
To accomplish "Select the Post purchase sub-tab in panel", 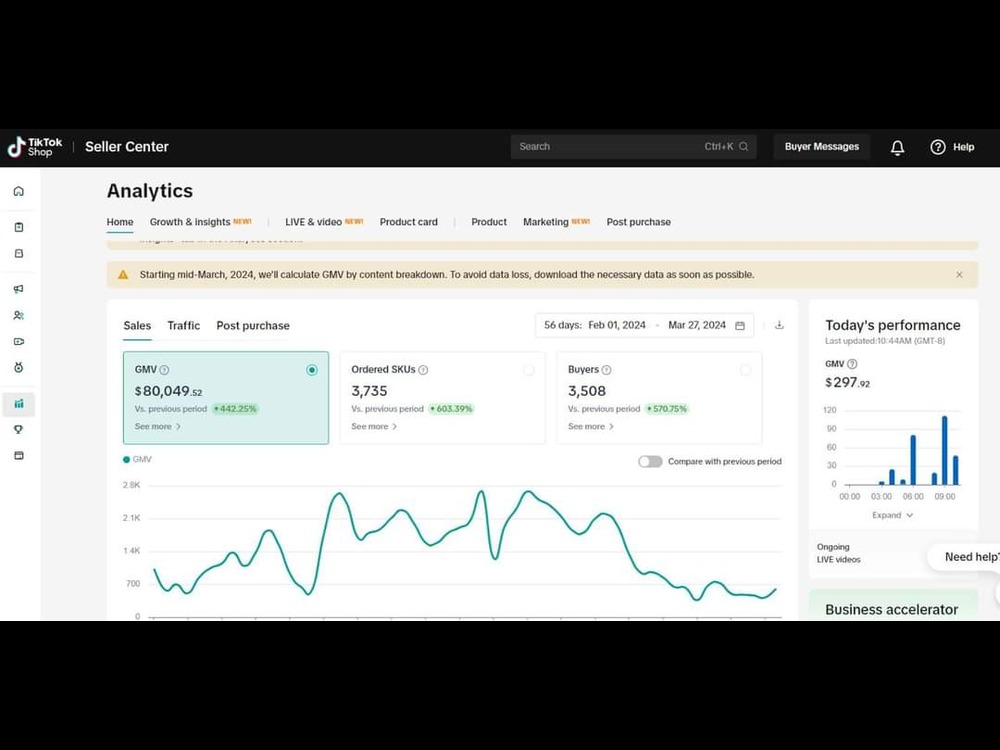I will coord(253,326).
